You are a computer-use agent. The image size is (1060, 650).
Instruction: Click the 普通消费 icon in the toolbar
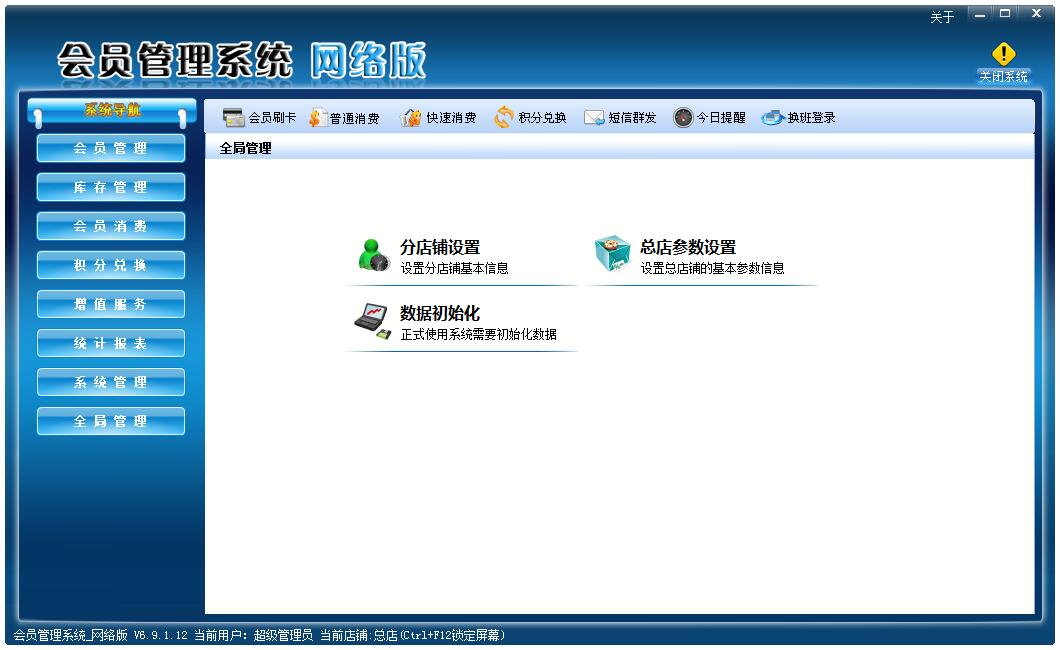tap(318, 118)
